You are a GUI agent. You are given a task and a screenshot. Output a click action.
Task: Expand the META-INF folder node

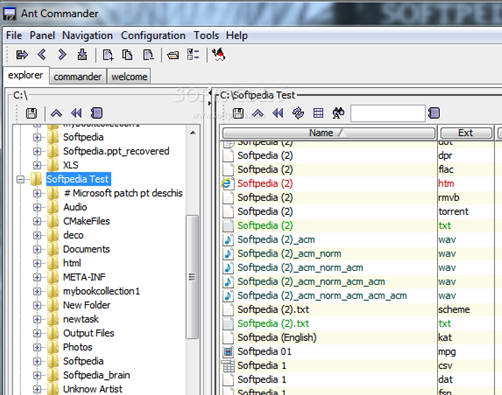pos(37,277)
